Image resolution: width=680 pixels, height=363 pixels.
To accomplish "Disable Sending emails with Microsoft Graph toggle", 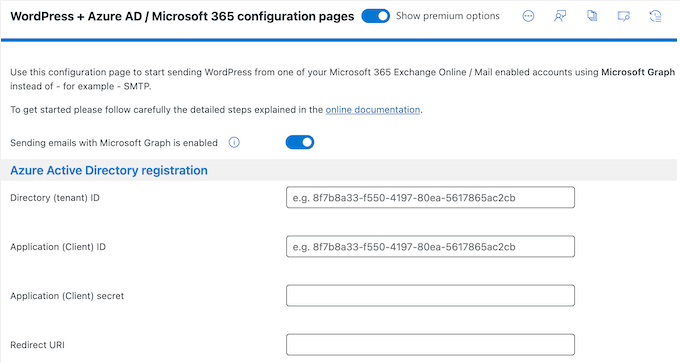I will [x=300, y=142].
